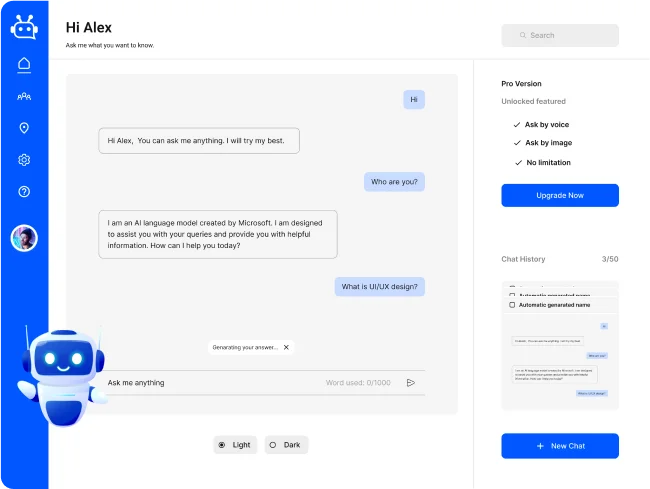
Task: Click the Ask by image feature
Action: (x=543, y=143)
